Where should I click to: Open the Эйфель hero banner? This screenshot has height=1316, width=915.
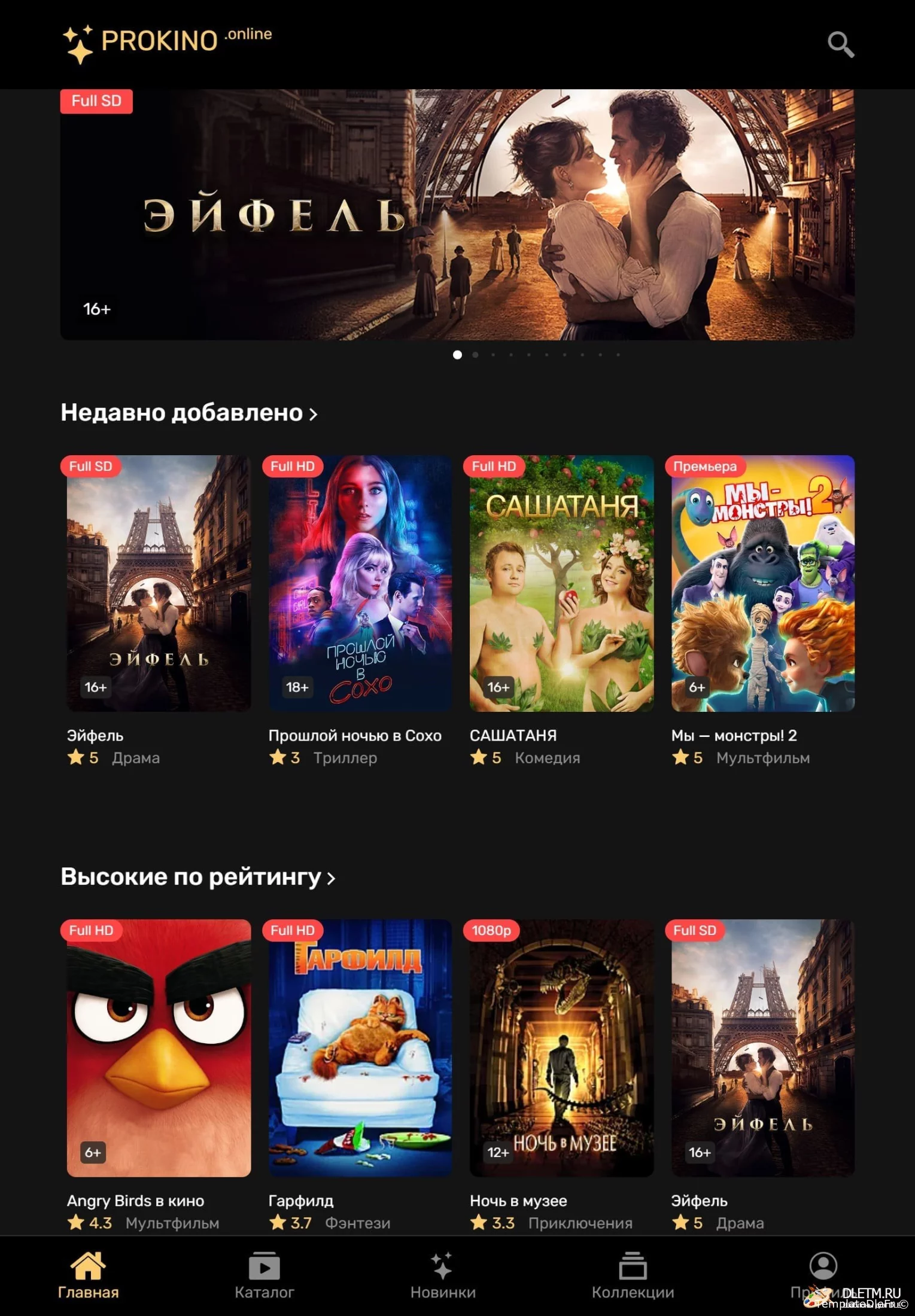457,214
